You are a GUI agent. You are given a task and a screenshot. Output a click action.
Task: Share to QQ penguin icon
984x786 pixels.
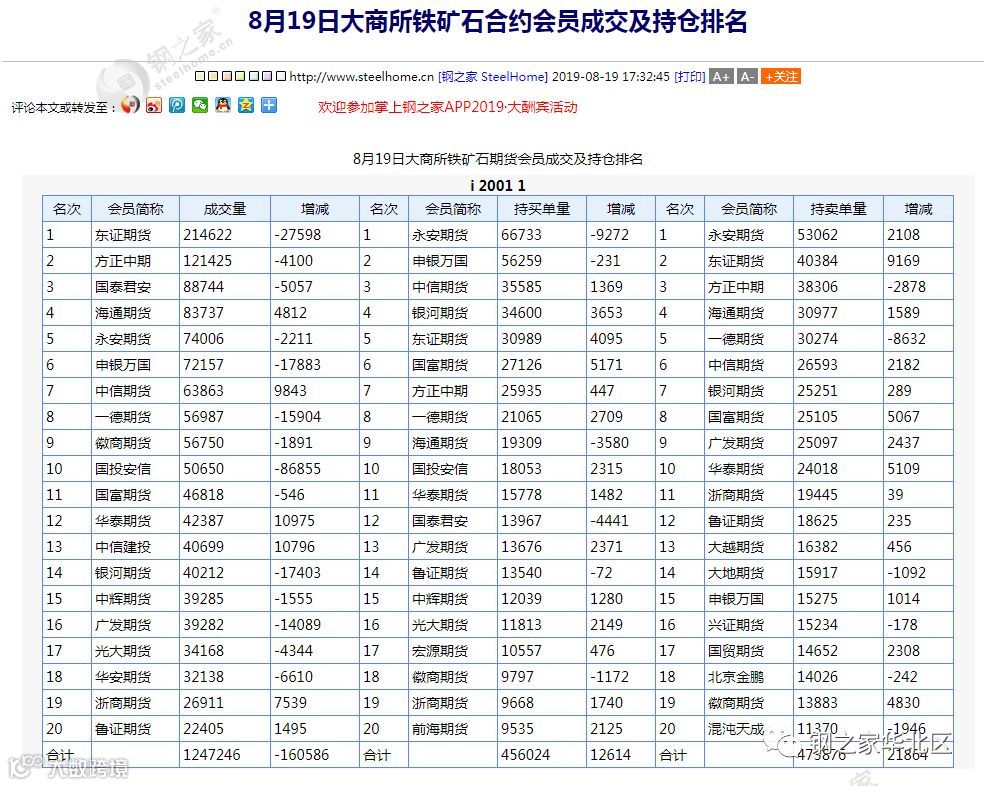point(223,105)
